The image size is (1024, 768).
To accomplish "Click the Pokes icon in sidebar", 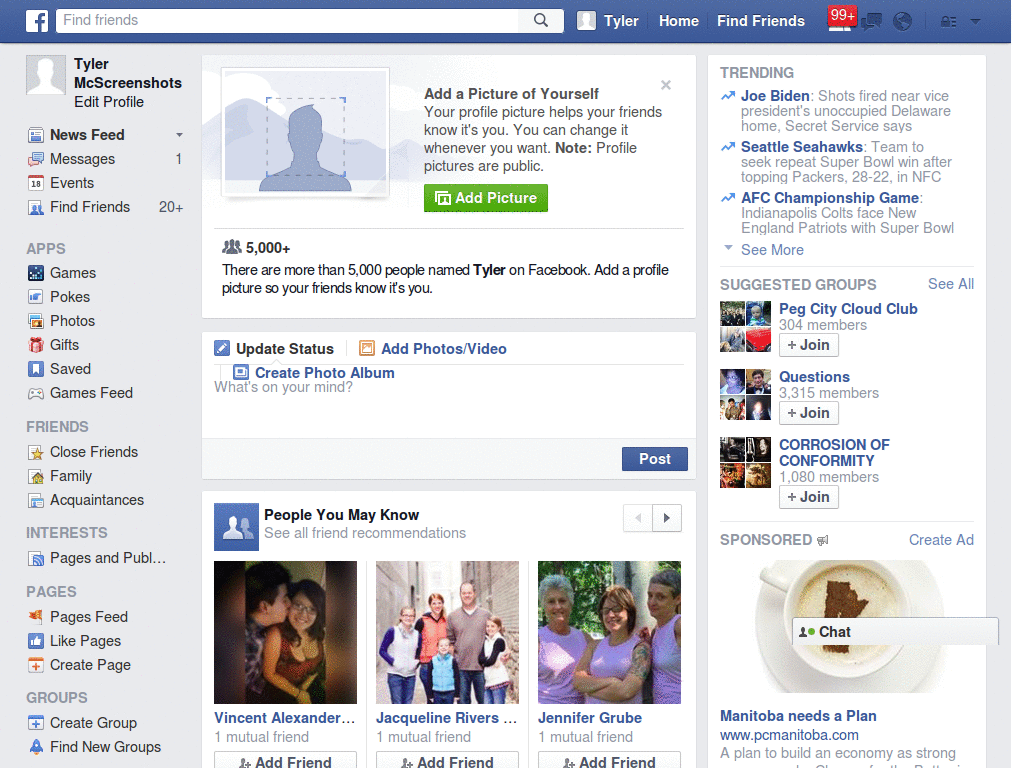I will point(36,297).
